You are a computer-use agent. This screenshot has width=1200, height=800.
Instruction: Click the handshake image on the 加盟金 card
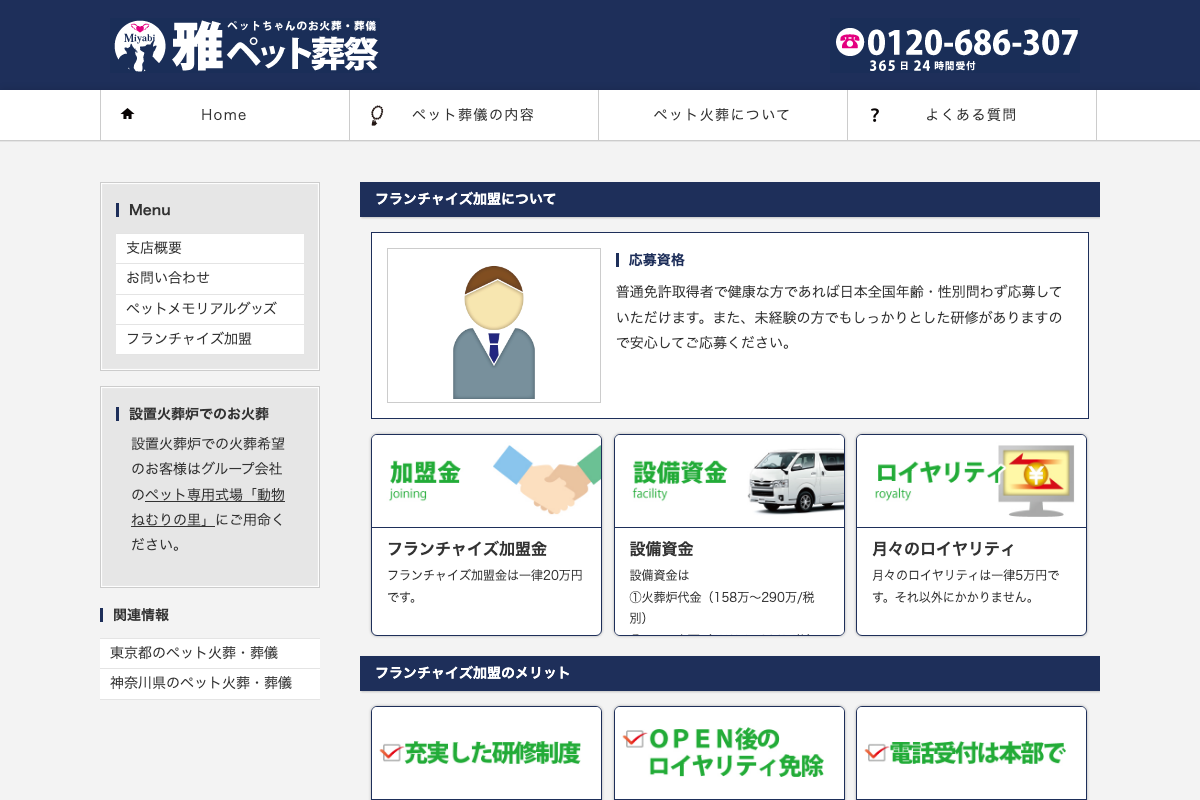pos(547,478)
